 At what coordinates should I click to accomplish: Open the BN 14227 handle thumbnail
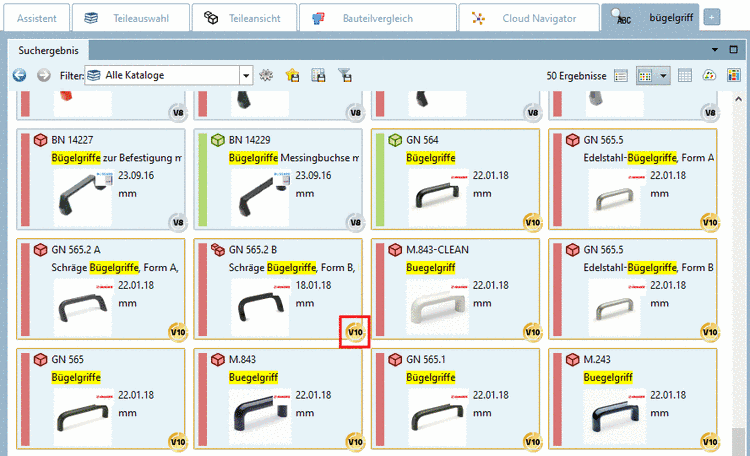[x=83, y=197]
